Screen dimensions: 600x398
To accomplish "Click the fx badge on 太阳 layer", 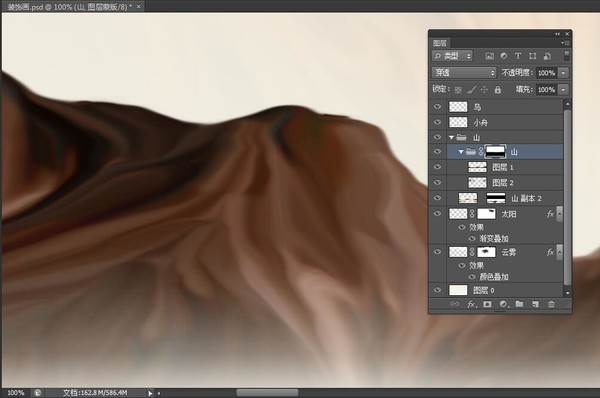I will coord(550,214).
